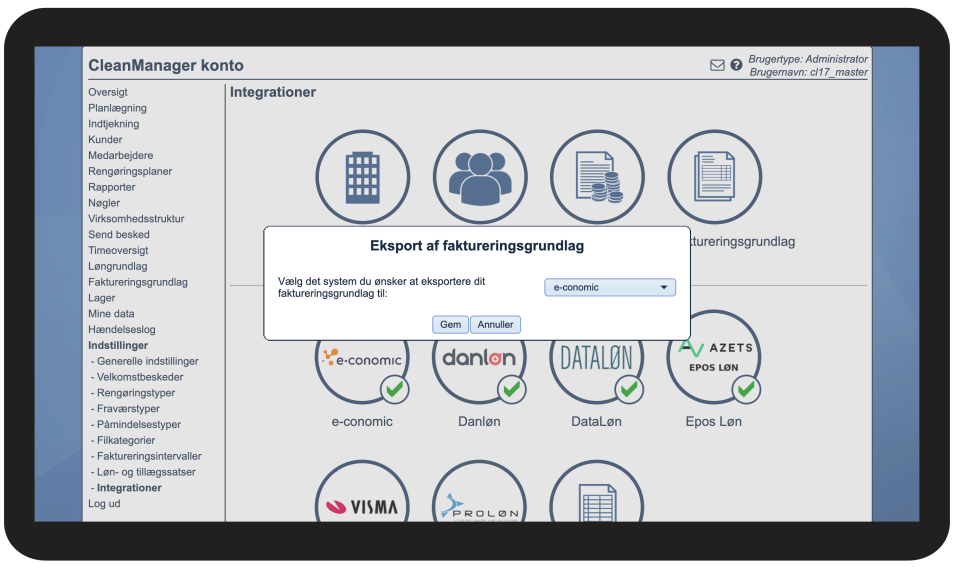Click the Gem button

point(450,324)
